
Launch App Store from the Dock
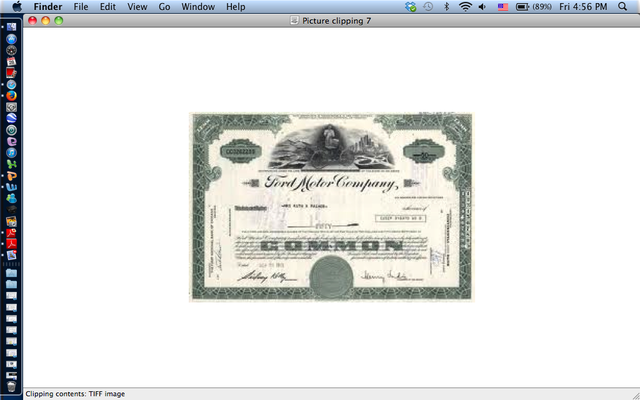pyautogui.click(x=11, y=39)
